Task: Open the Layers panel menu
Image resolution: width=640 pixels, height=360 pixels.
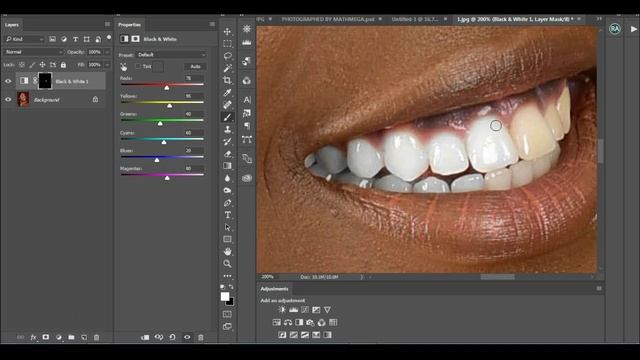Action: tap(107, 24)
